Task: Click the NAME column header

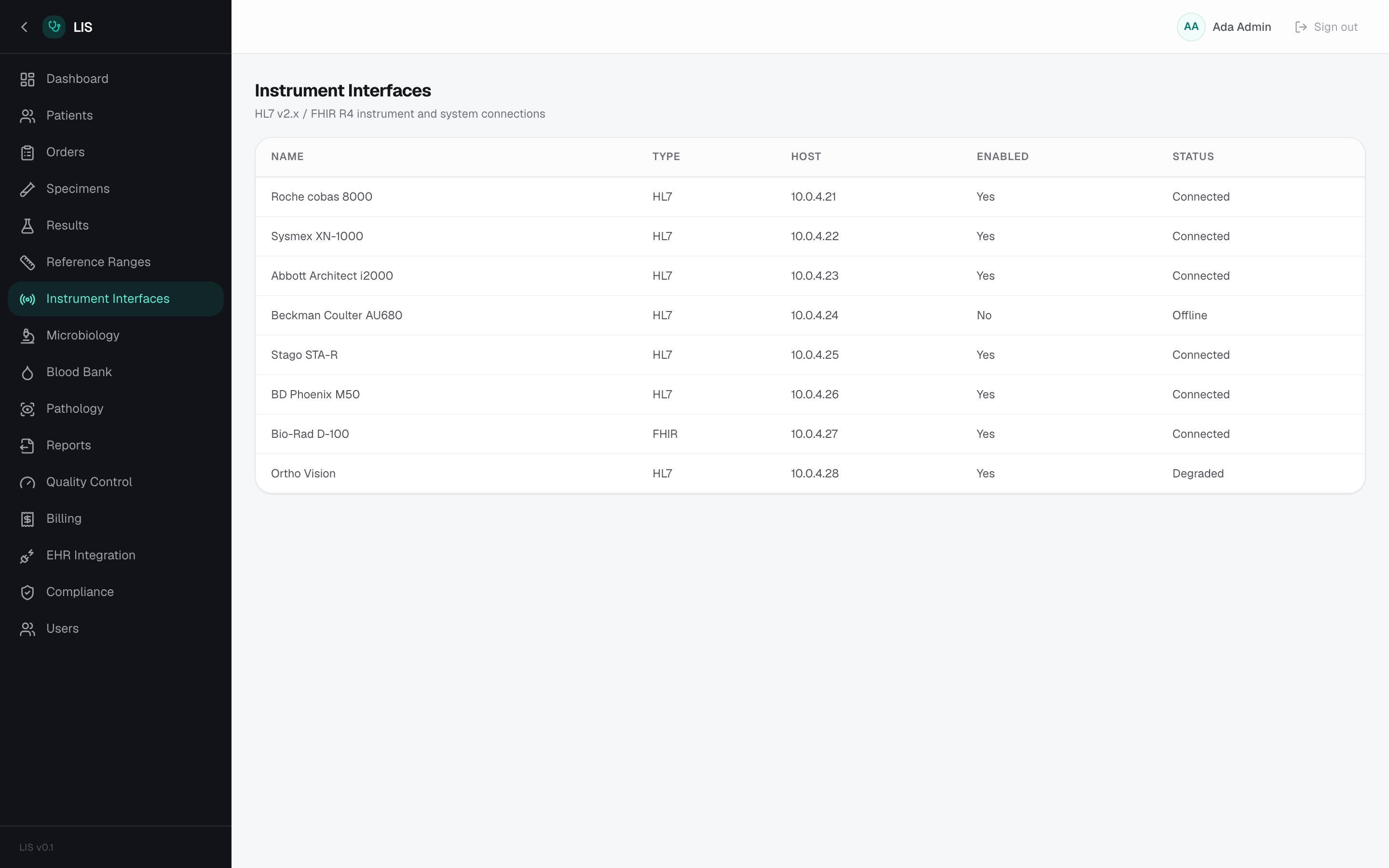Action: pyautogui.click(x=287, y=157)
